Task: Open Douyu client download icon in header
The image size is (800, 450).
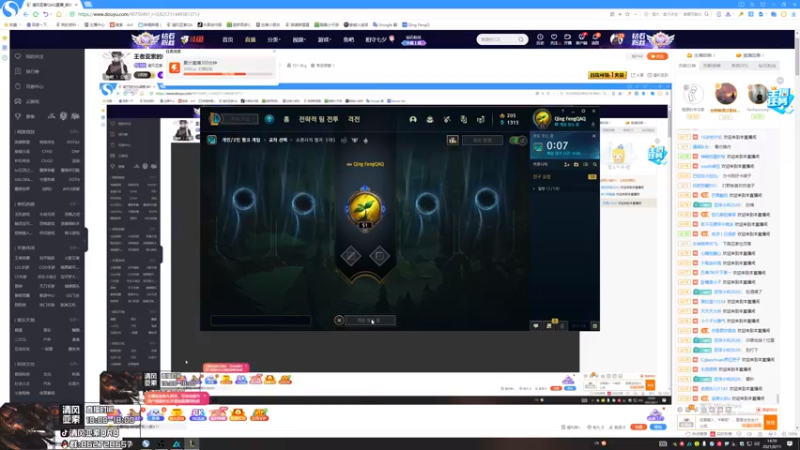Action: 581,39
